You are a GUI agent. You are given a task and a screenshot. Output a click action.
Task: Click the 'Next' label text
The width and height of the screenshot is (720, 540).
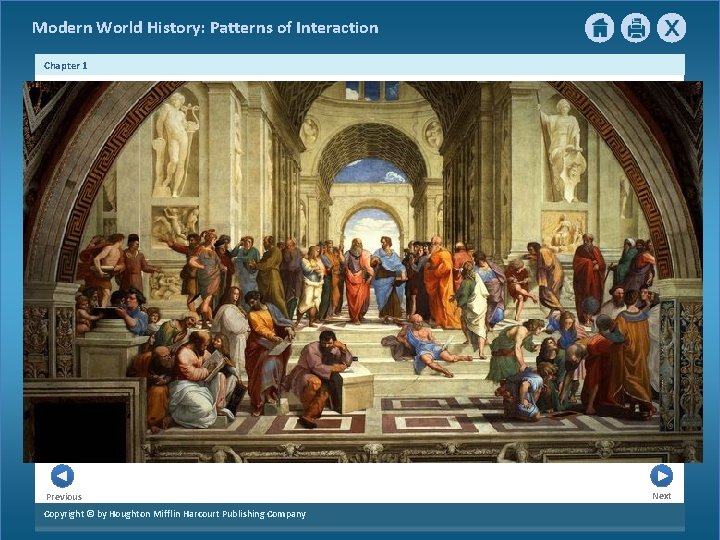[661, 496]
